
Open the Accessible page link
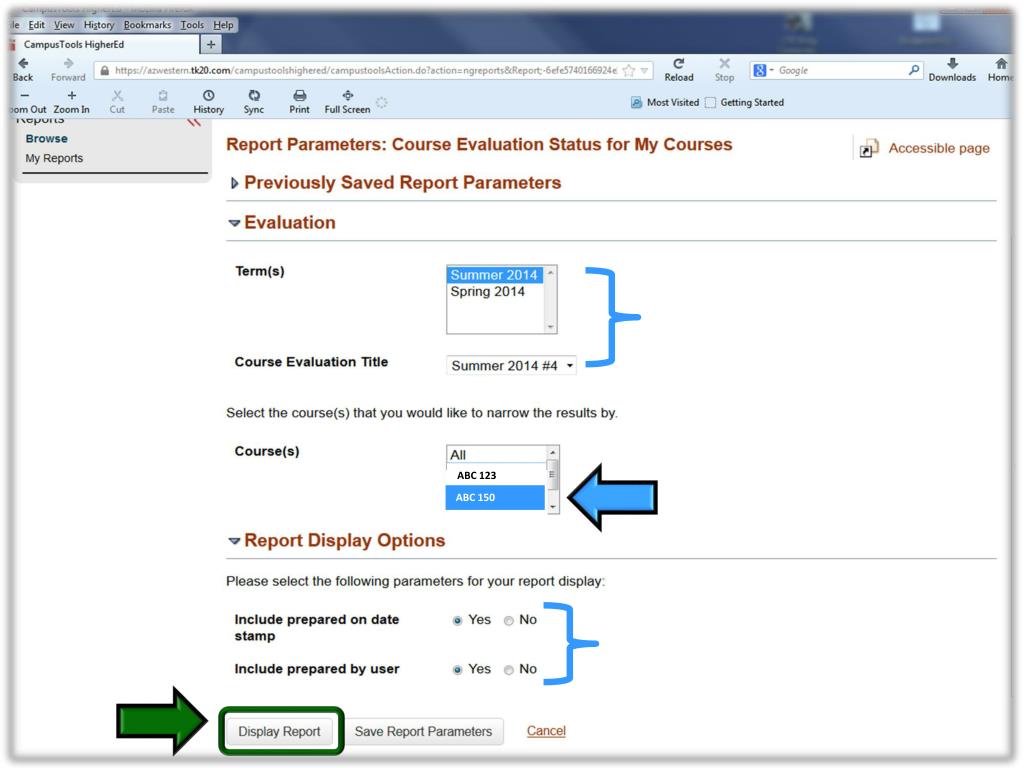[x=938, y=148]
